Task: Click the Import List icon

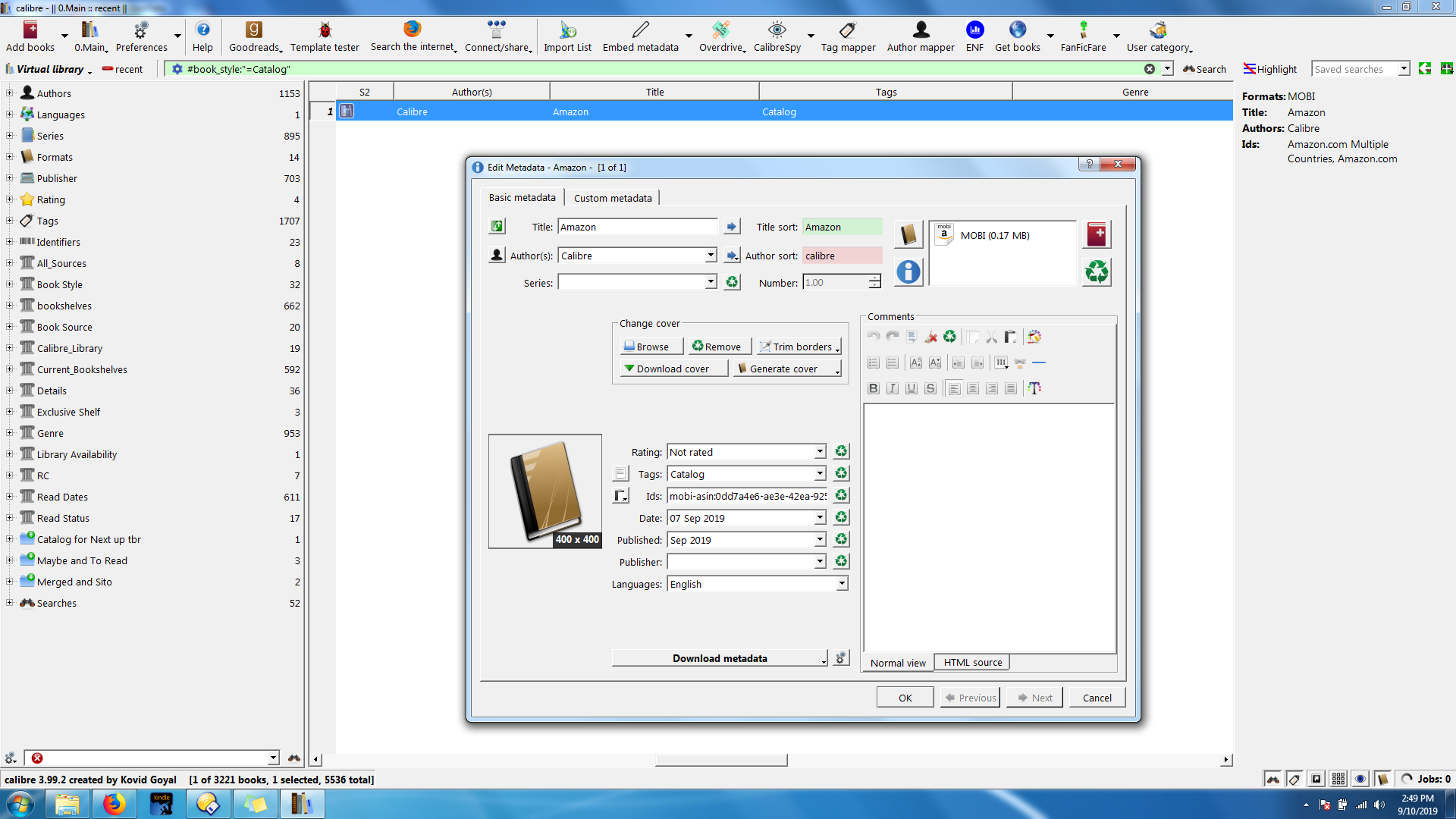Action: pos(567,36)
